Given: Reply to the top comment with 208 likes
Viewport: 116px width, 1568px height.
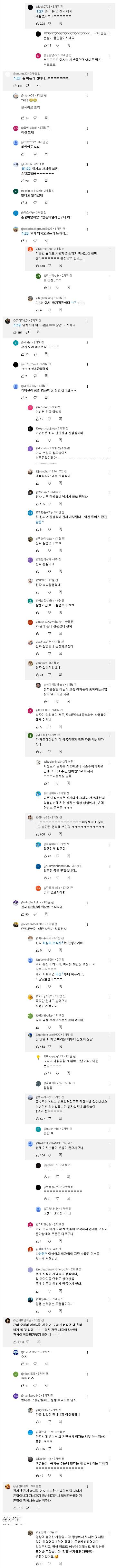Looking at the screenshot, I should pyautogui.click(x=60, y=24).
